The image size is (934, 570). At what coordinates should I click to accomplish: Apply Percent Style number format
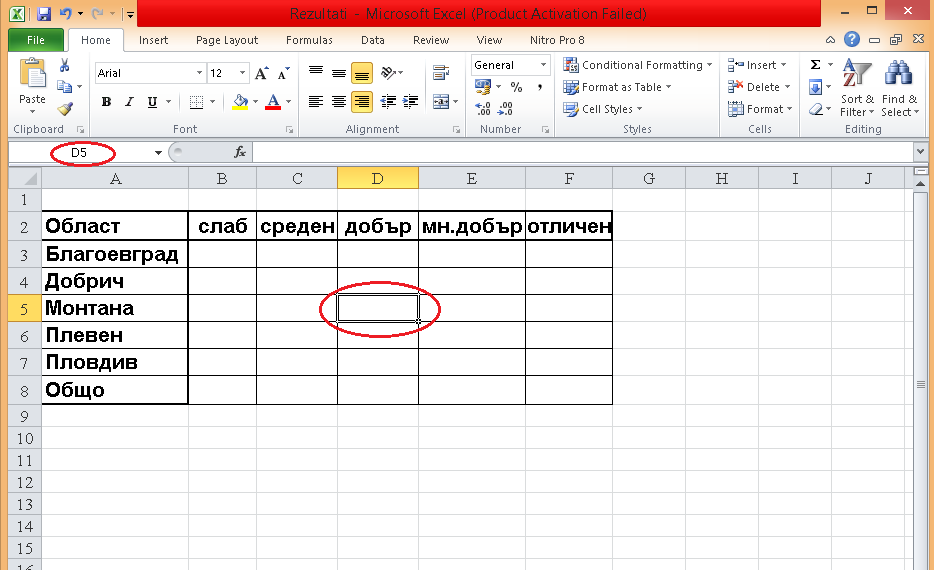coord(517,88)
